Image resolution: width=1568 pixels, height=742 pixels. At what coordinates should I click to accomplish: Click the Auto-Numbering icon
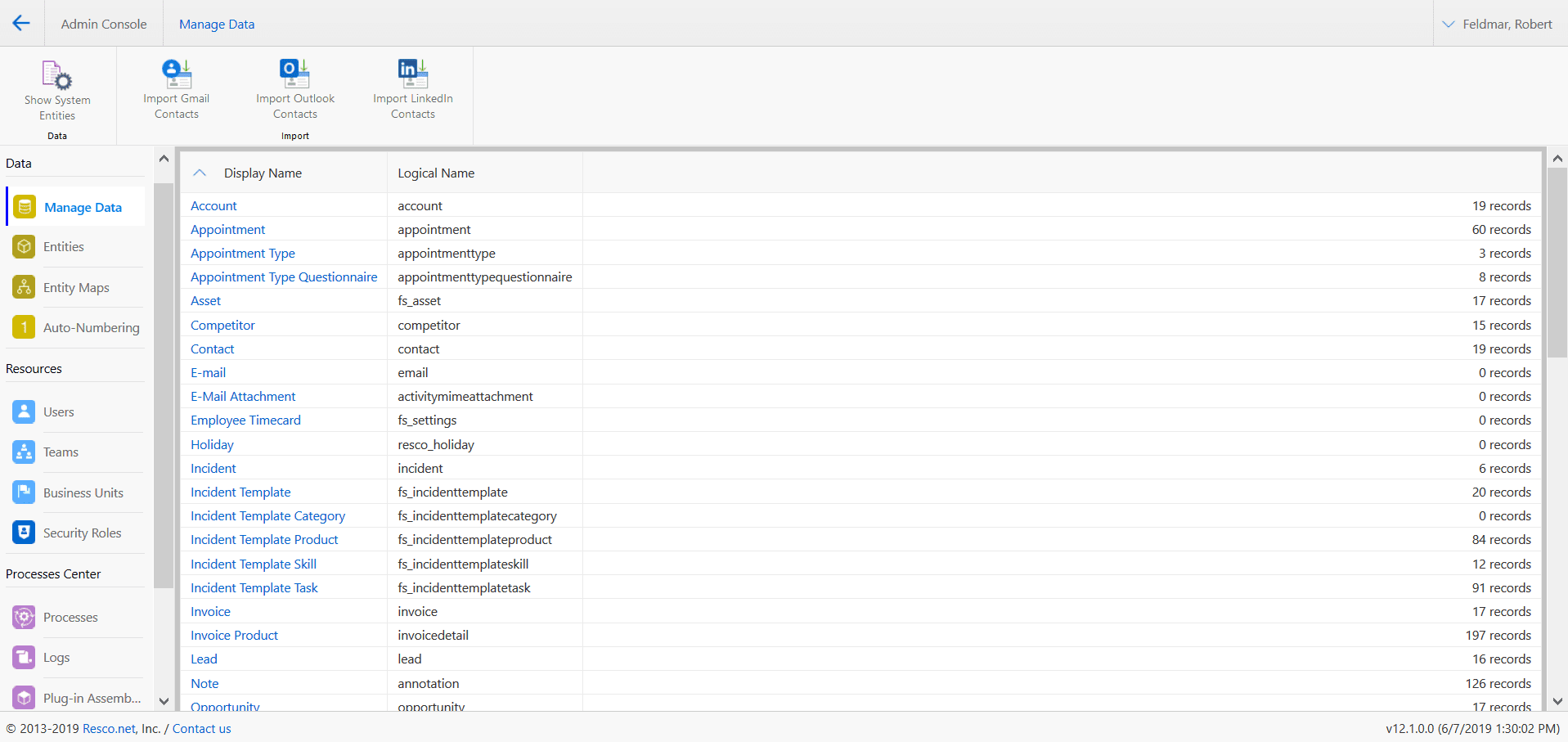24,327
